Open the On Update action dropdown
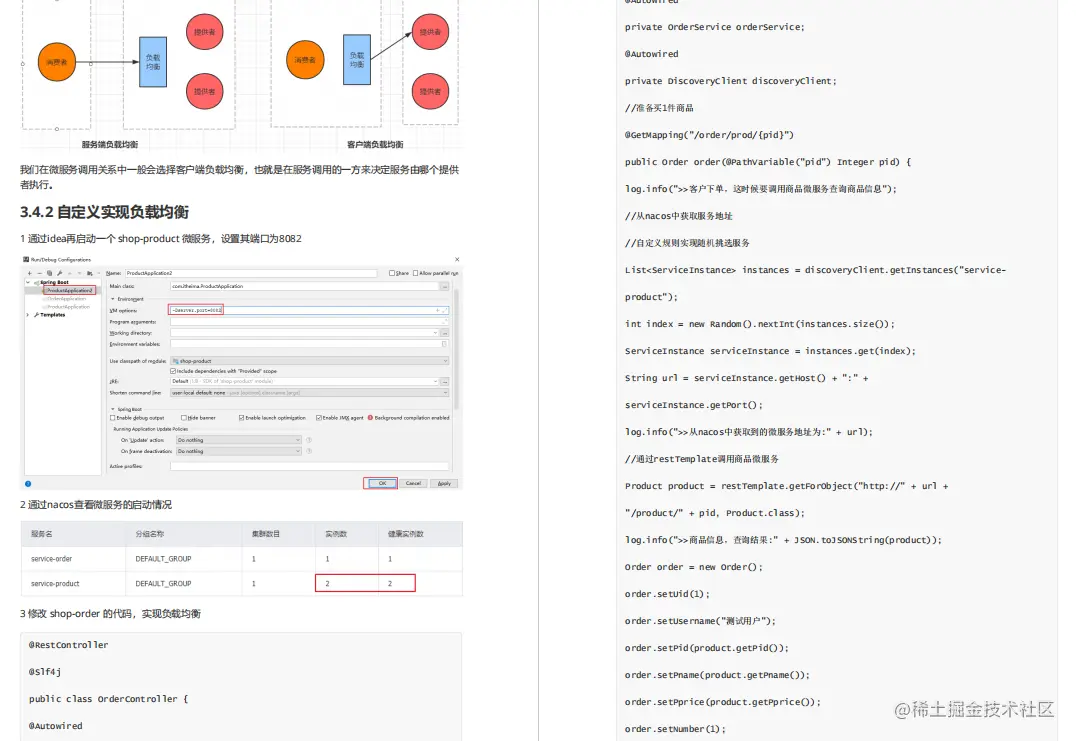Image resolution: width=1076 pixels, height=741 pixels. click(239, 440)
